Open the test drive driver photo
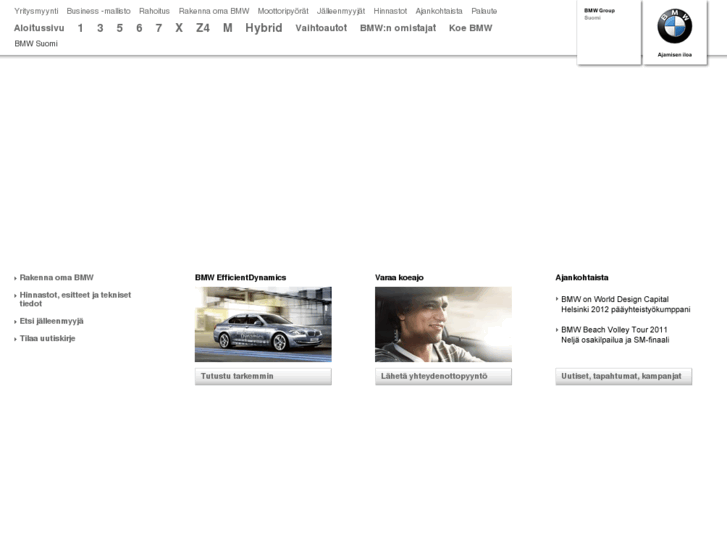727x545 pixels. point(443,324)
